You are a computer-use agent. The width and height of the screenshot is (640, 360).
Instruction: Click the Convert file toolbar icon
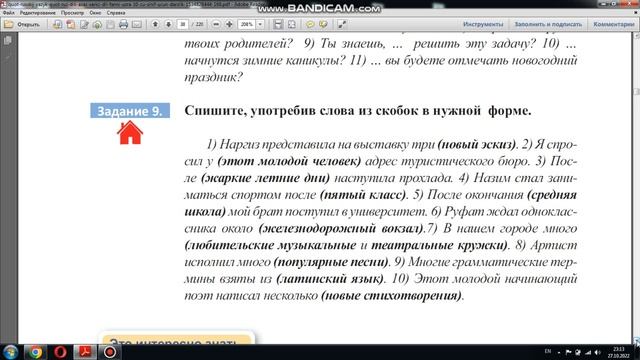[71, 24]
